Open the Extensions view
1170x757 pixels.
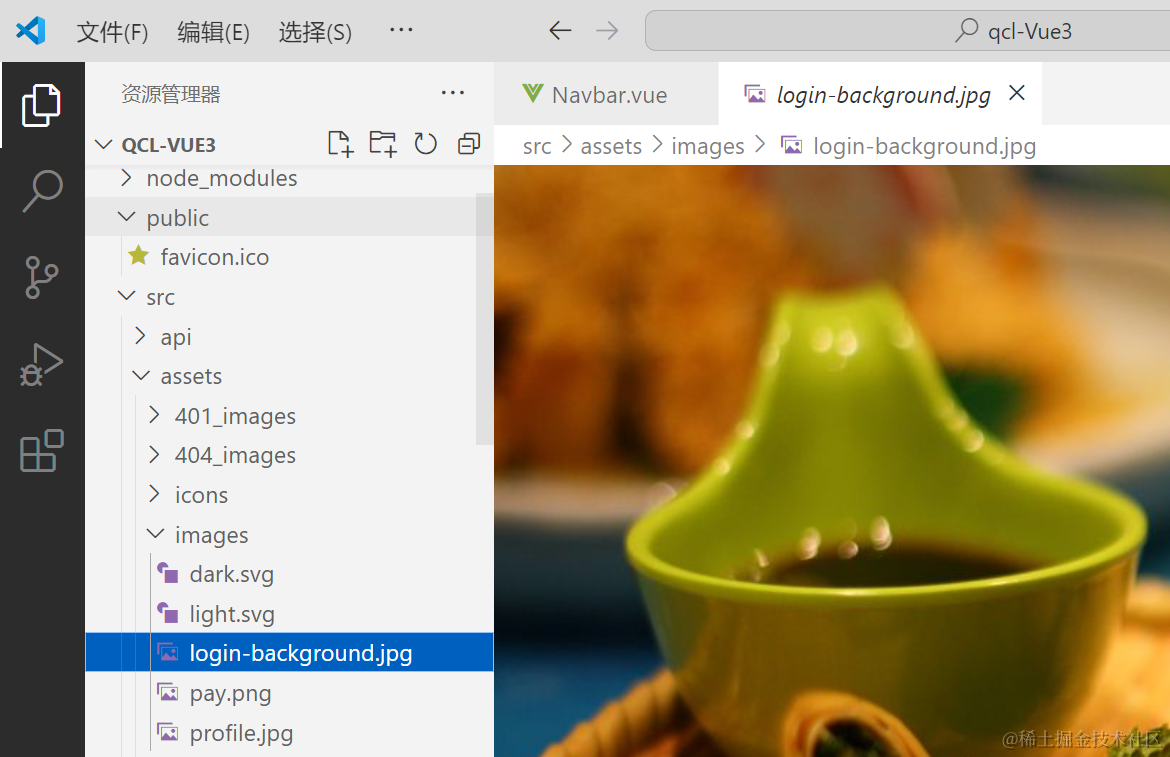pos(42,452)
